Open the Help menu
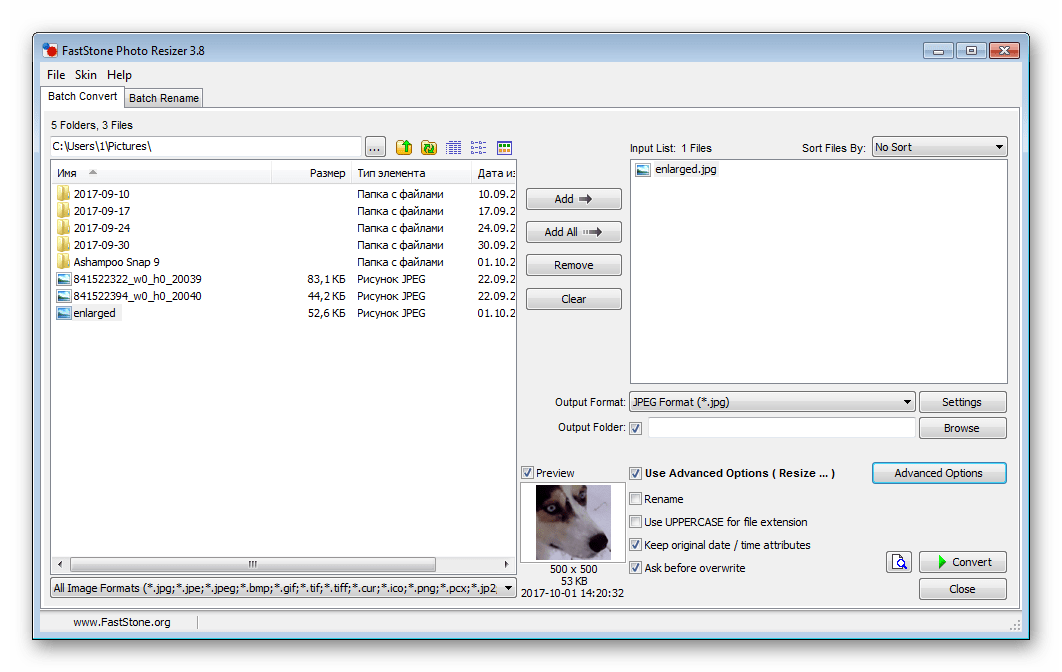Viewport: 1062px width, 672px height. pos(119,75)
